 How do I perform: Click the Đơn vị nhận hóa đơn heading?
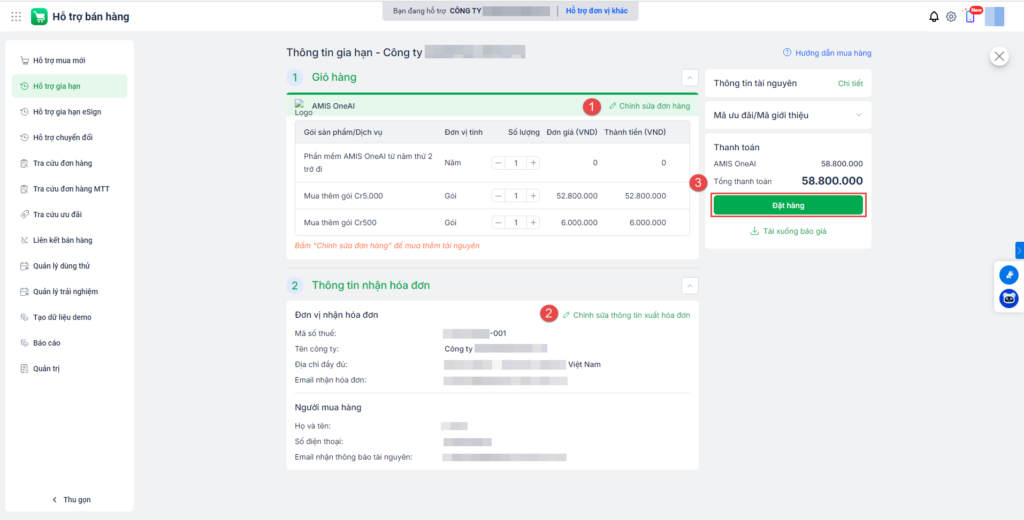click(337, 316)
